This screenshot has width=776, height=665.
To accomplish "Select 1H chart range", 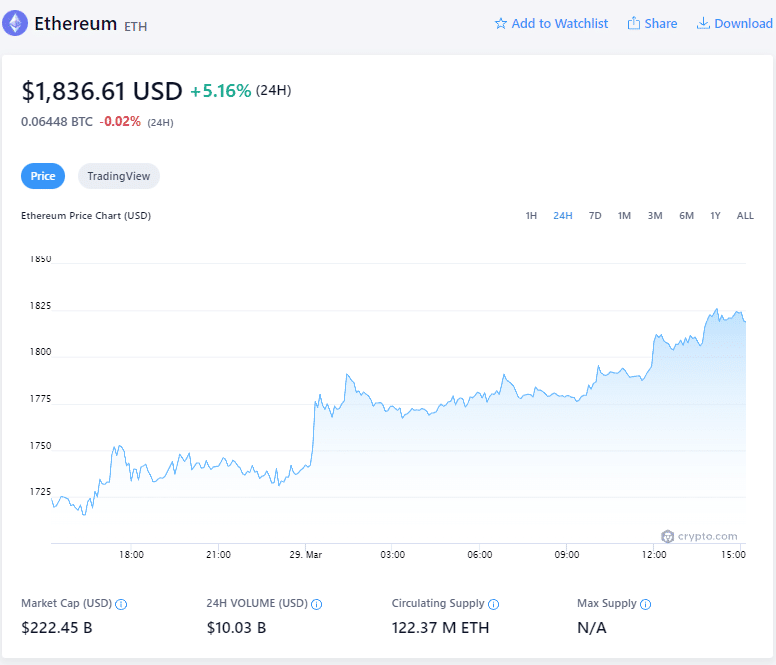I will (x=531, y=216).
